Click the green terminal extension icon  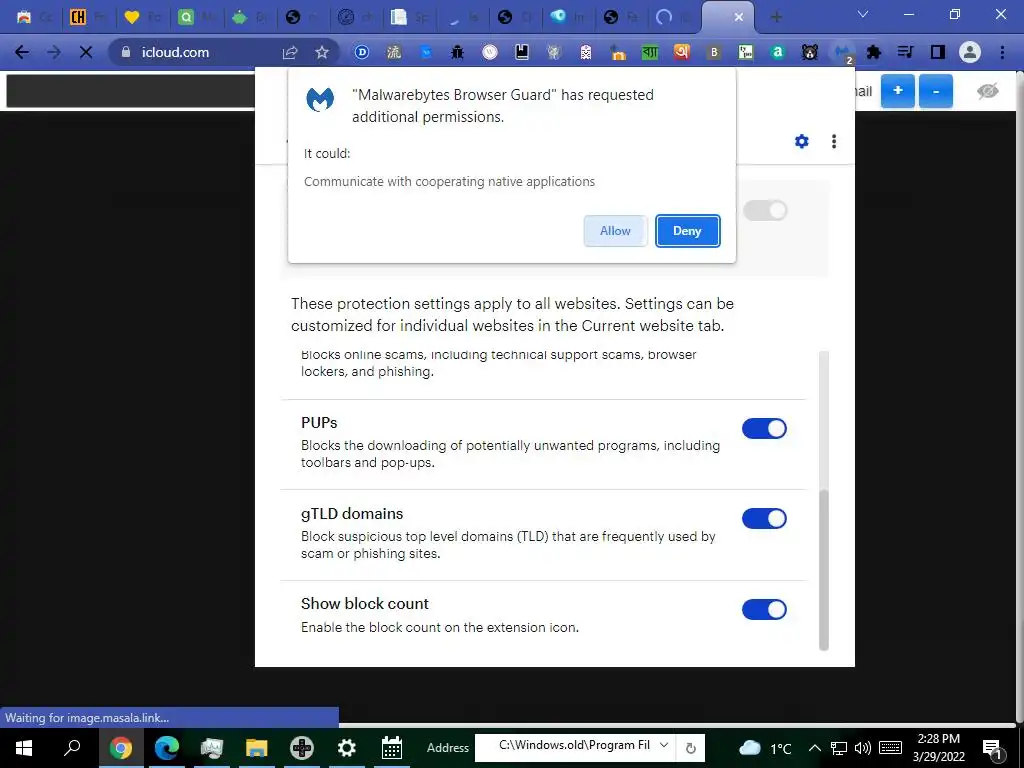point(746,52)
